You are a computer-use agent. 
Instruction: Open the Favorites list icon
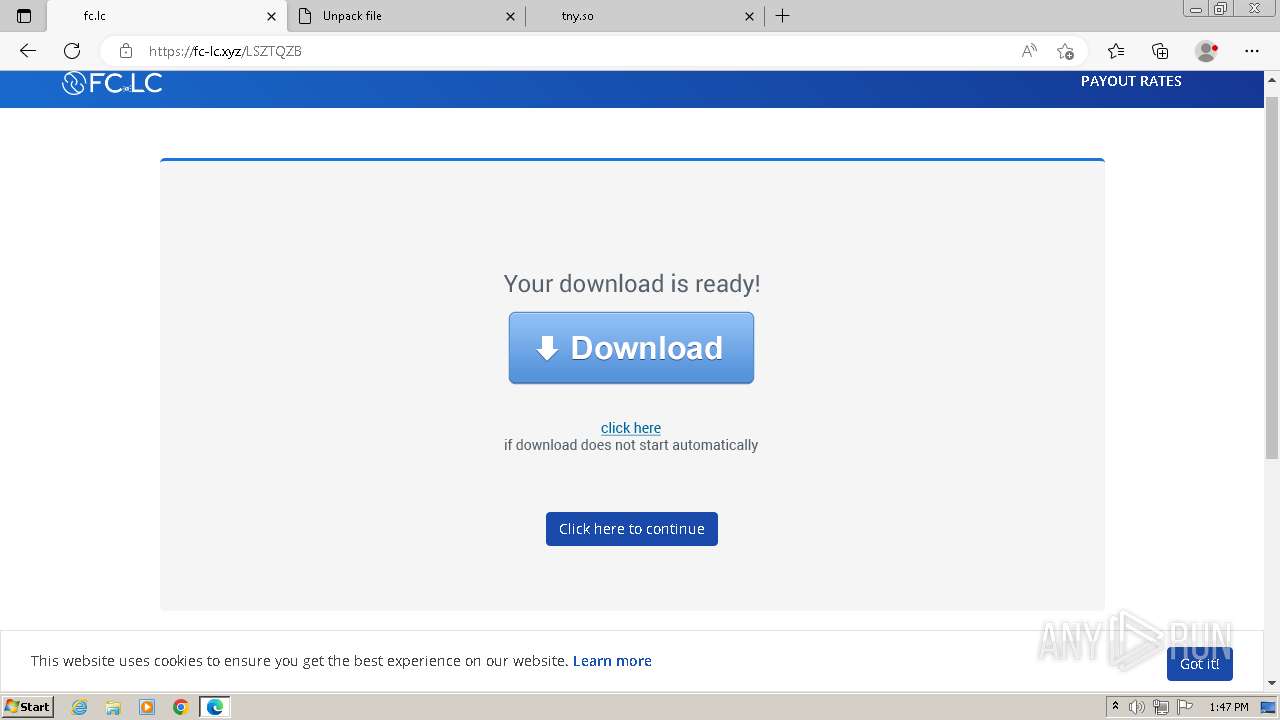tap(1116, 51)
